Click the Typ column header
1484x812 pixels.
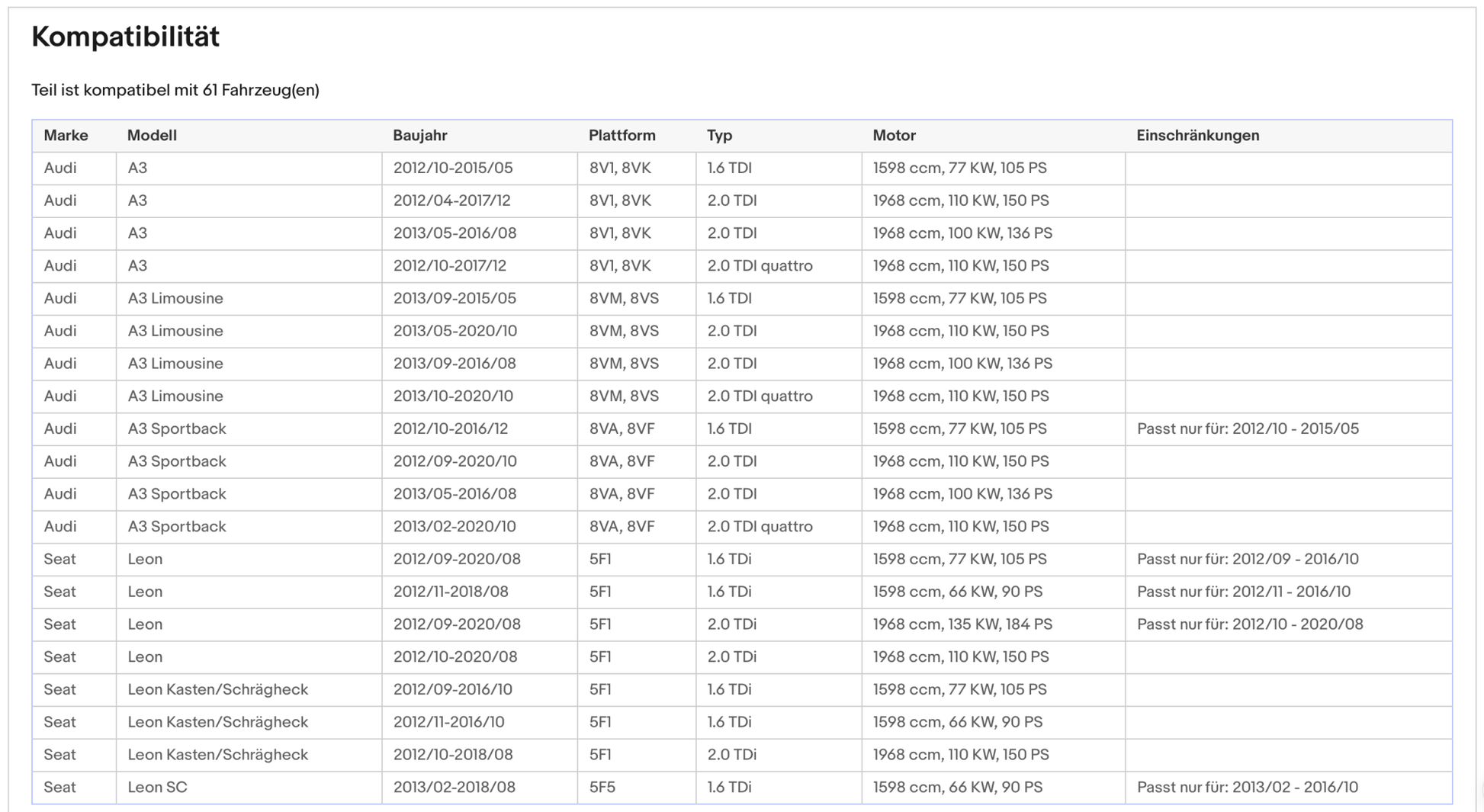(719, 136)
